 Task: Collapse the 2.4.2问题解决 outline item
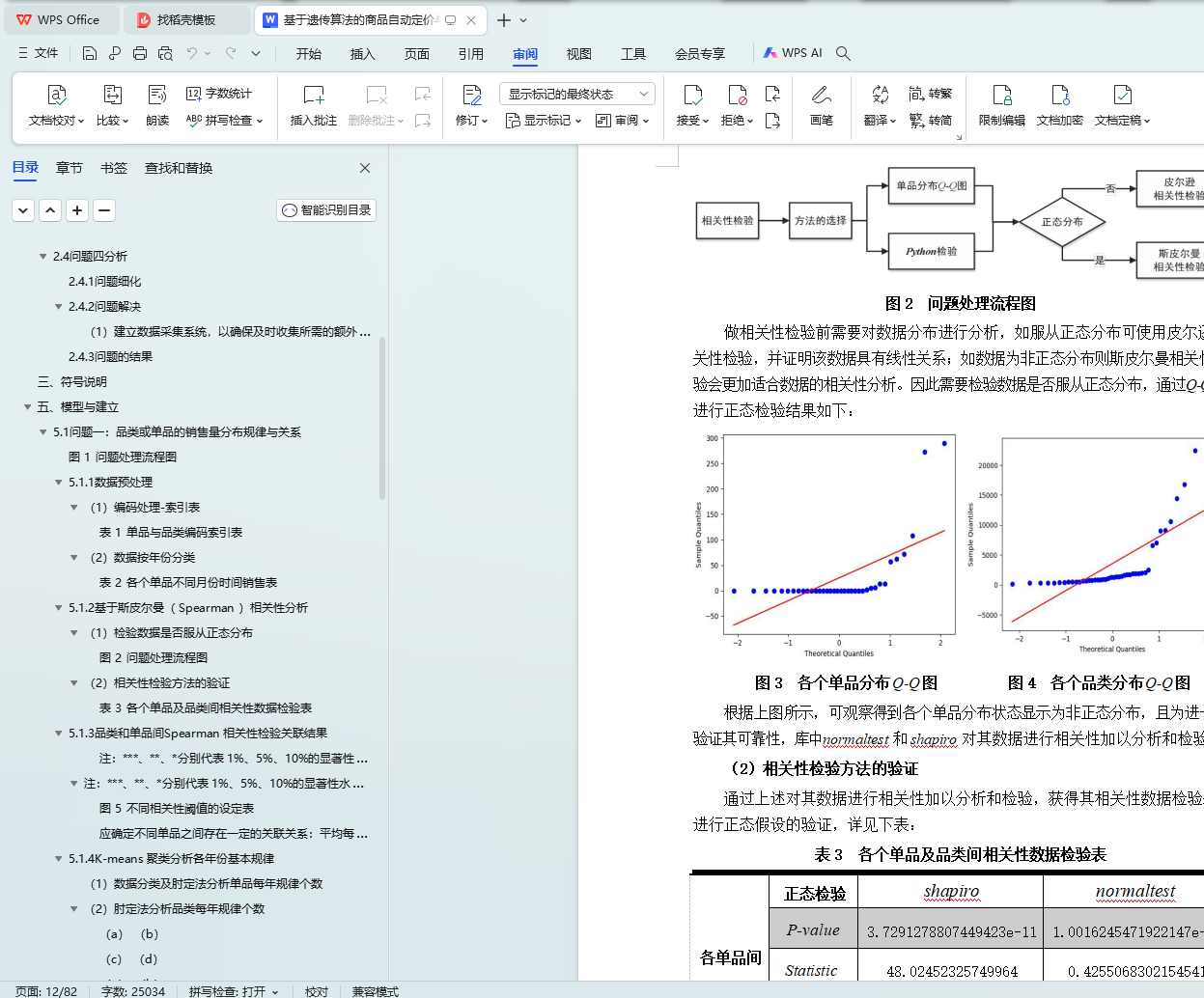pyautogui.click(x=58, y=307)
